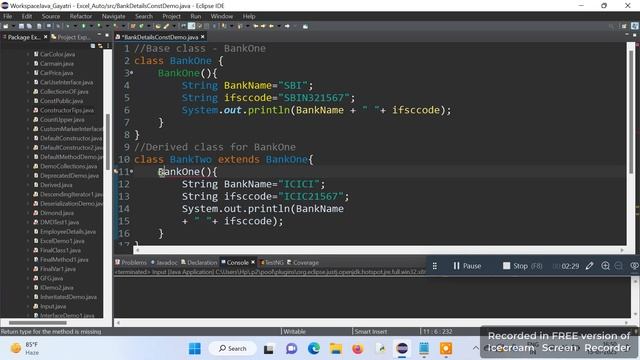Open Windows Start menu

(x=195, y=348)
